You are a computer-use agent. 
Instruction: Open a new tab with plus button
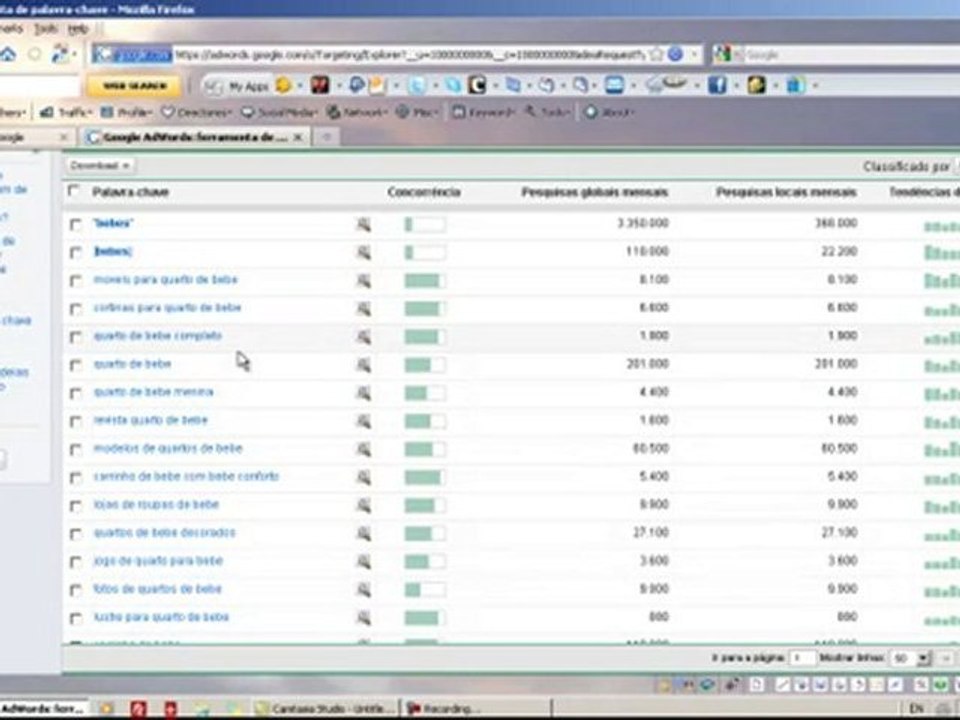[326, 137]
